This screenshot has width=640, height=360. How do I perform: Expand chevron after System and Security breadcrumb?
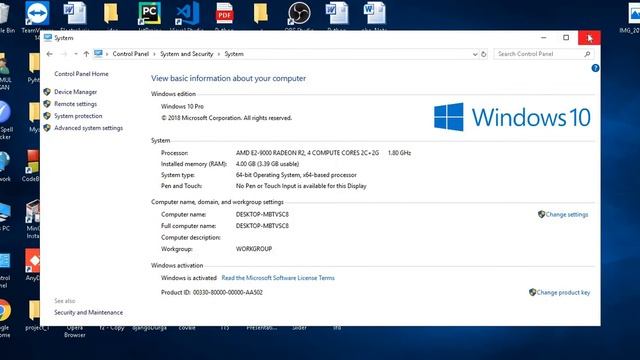[x=219, y=54]
